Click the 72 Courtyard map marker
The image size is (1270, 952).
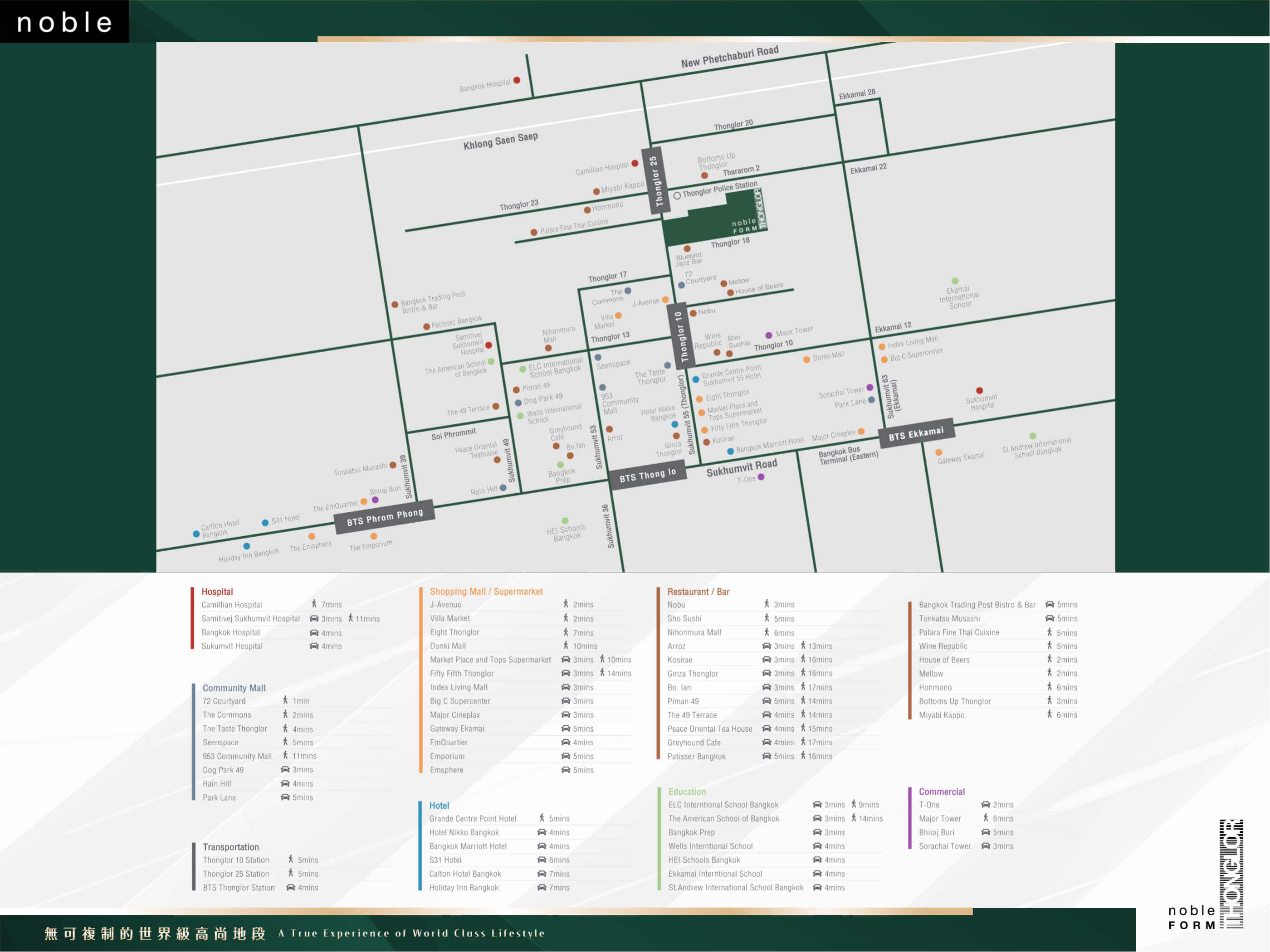point(682,285)
